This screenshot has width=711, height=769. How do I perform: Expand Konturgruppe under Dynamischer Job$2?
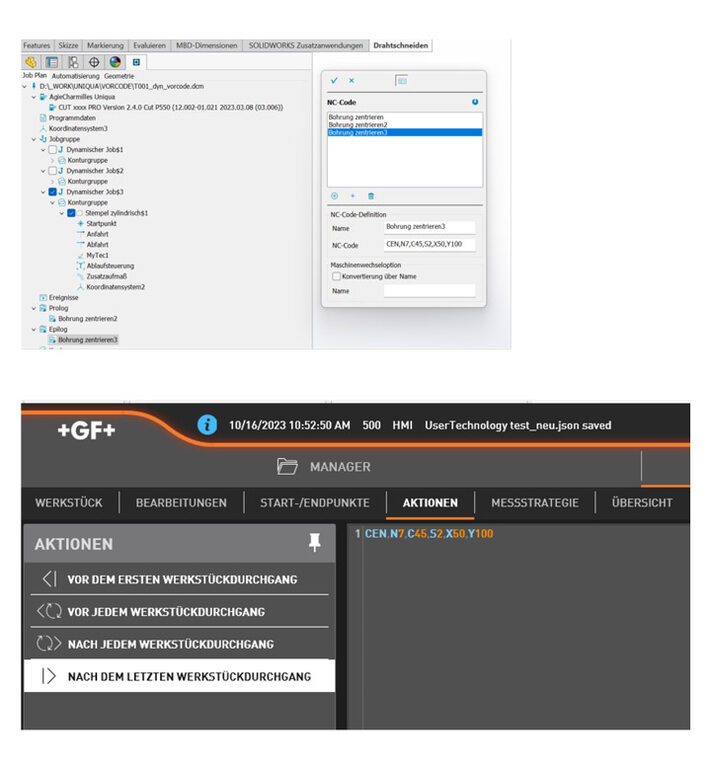pyautogui.click(x=53, y=181)
